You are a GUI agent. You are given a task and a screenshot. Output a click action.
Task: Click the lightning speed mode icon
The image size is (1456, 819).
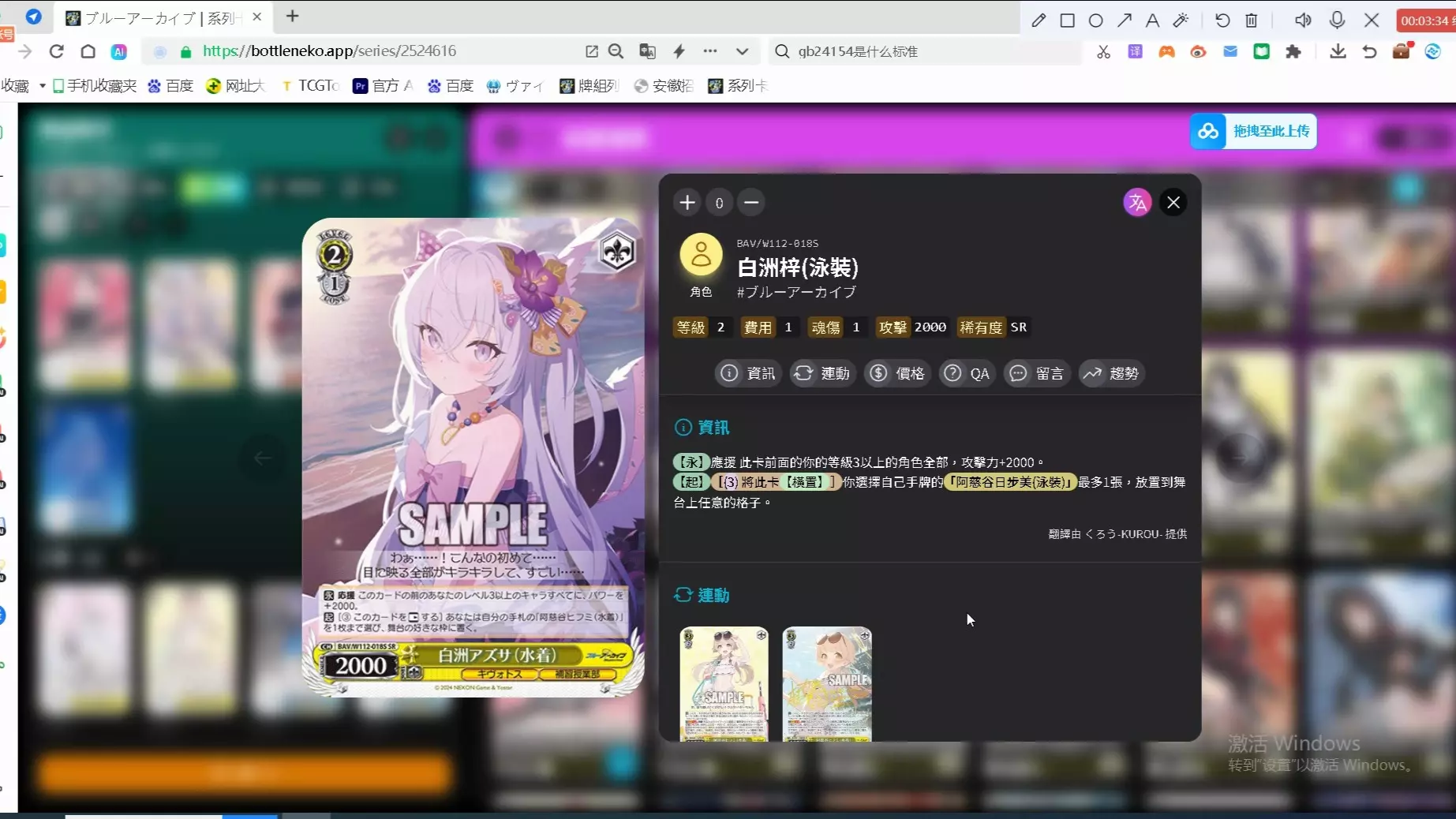(x=679, y=51)
